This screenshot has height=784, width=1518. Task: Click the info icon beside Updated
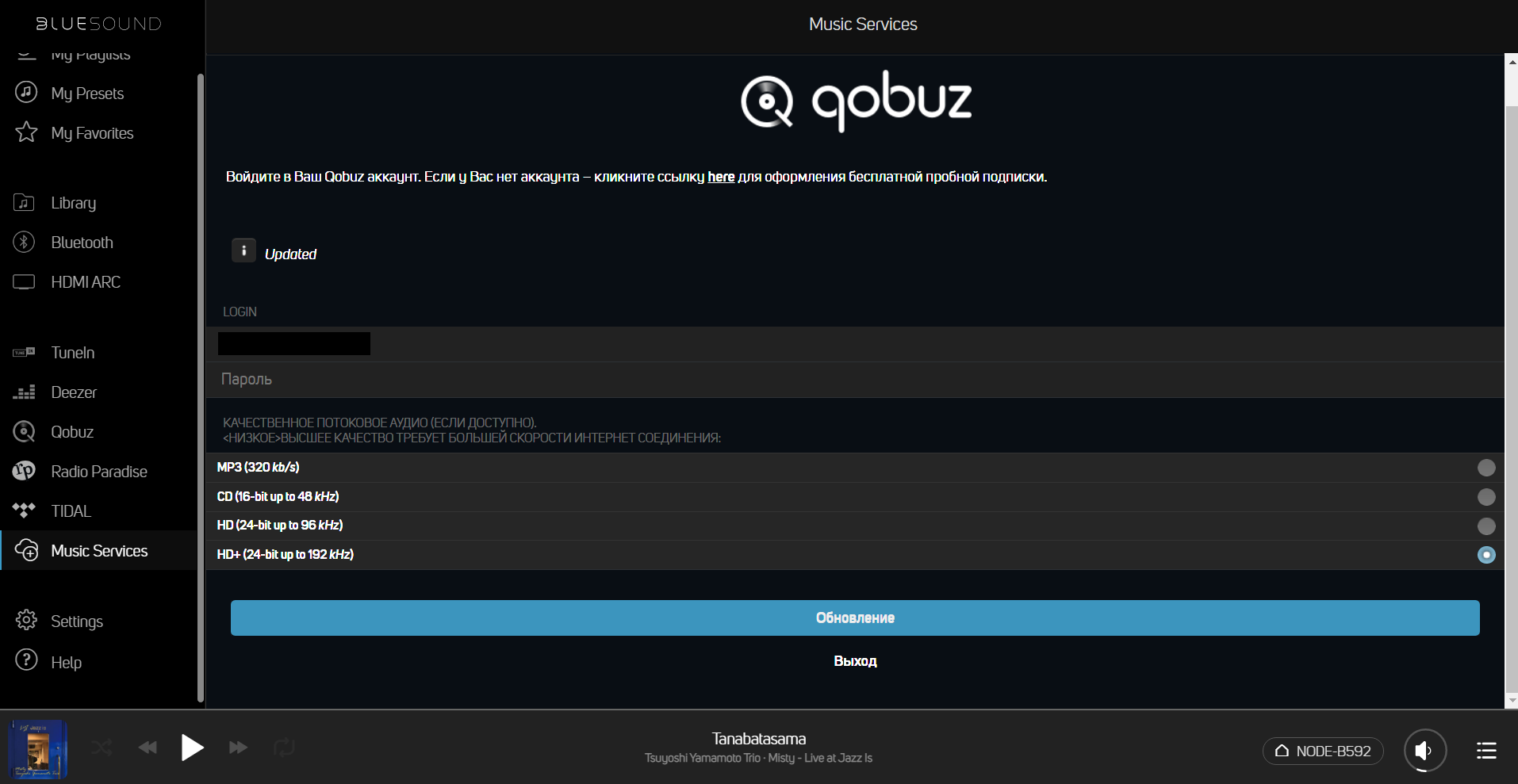click(243, 250)
